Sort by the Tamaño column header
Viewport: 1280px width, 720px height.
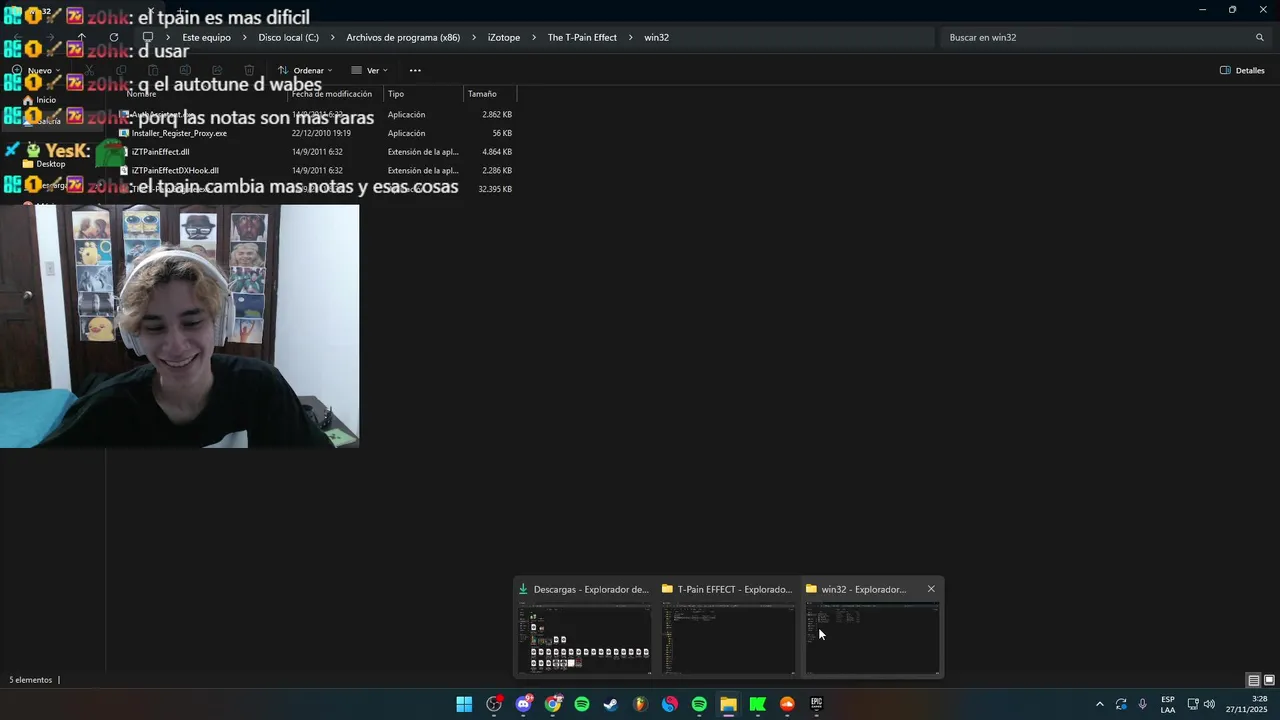(x=491, y=94)
